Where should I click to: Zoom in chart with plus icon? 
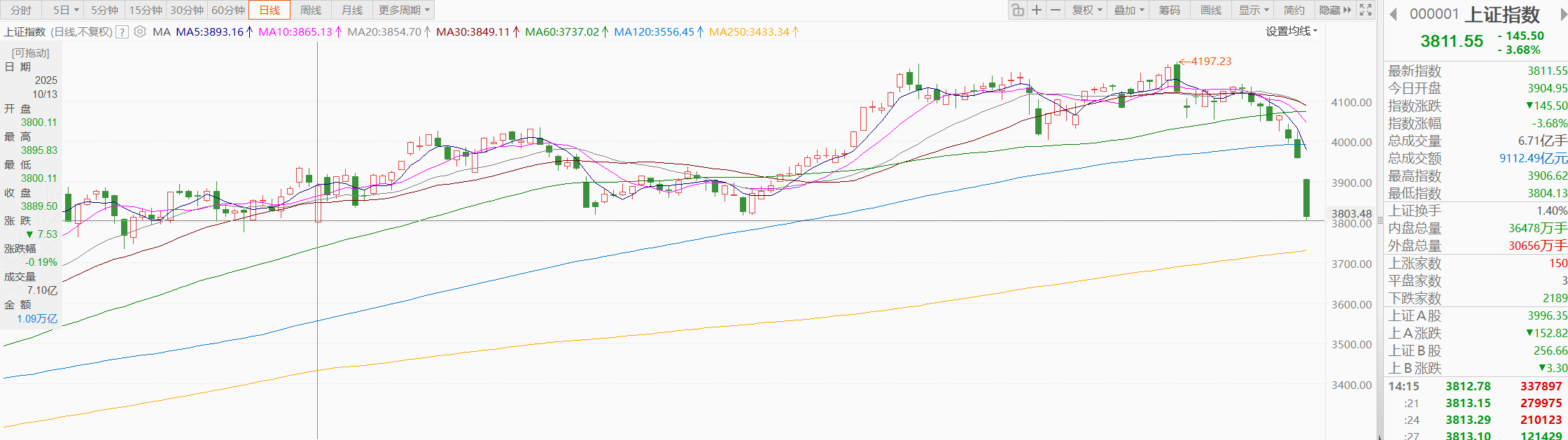(x=1037, y=10)
